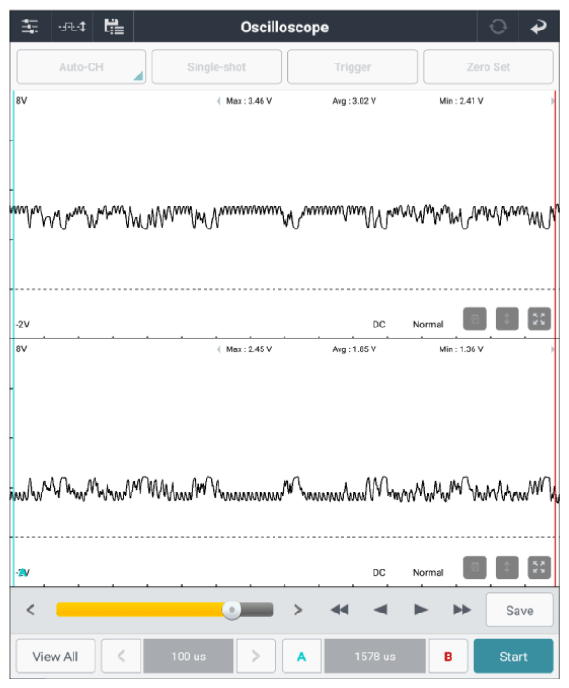Expand the upper channel to fullscreen
569x688 pixels.
tap(539, 319)
